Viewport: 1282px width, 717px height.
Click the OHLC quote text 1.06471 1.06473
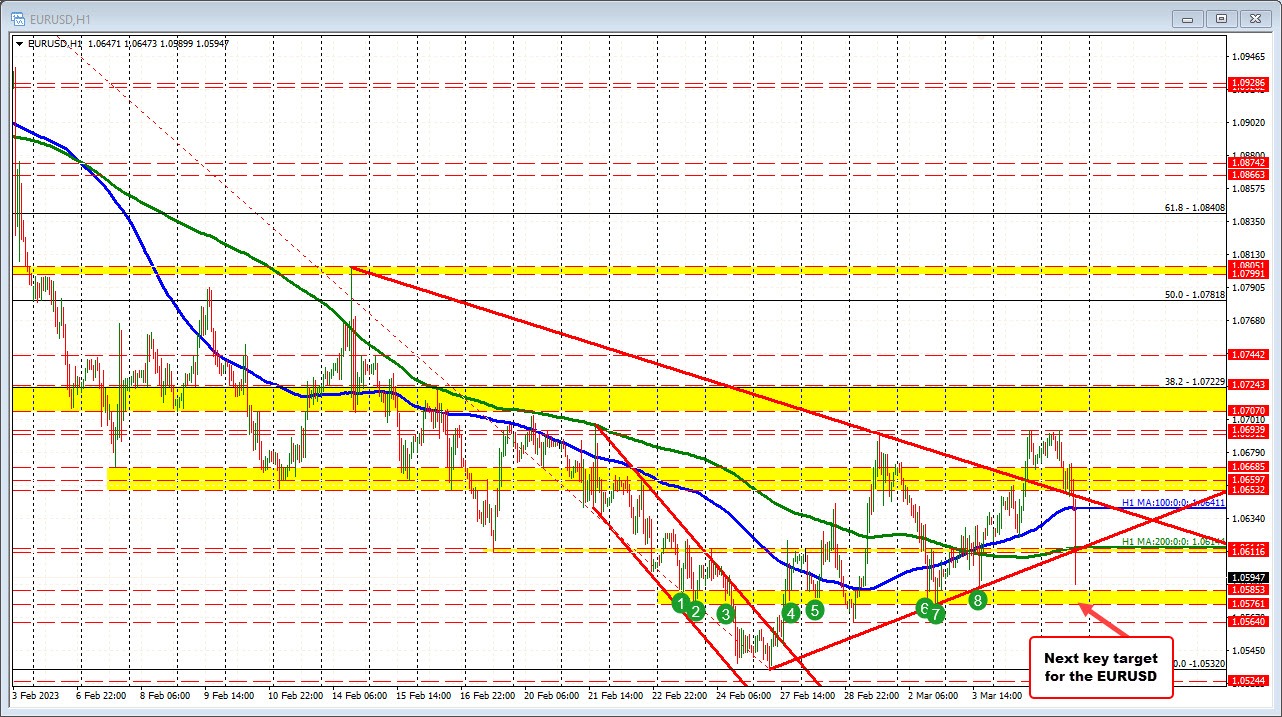pyautogui.click(x=122, y=44)
